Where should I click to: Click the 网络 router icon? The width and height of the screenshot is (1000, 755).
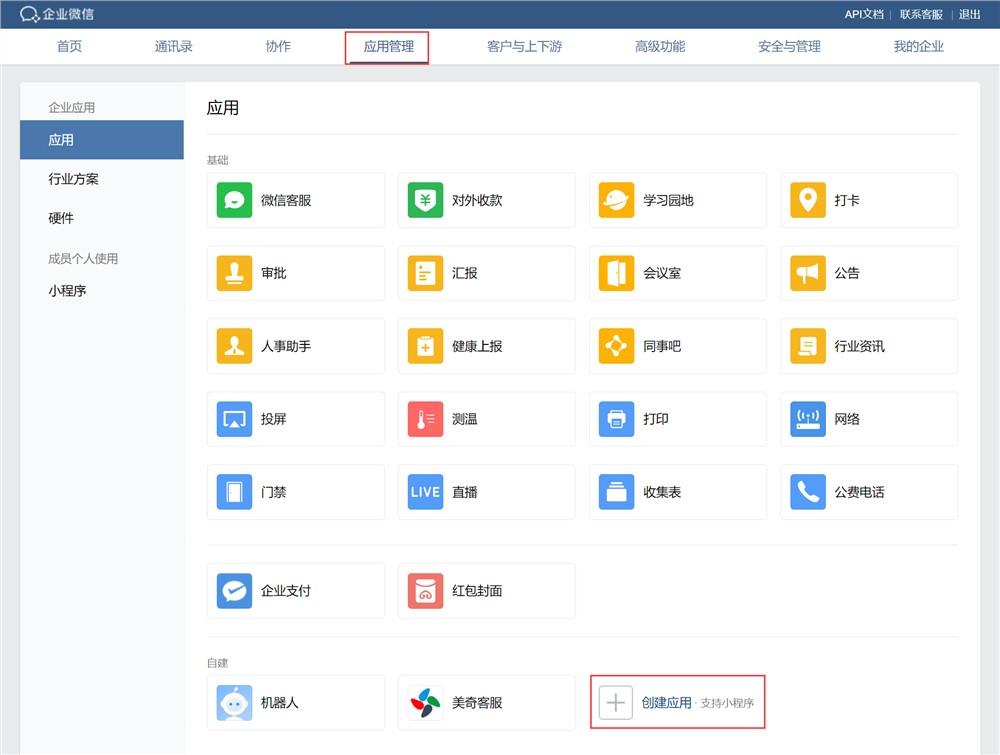[x=808, y=419]
